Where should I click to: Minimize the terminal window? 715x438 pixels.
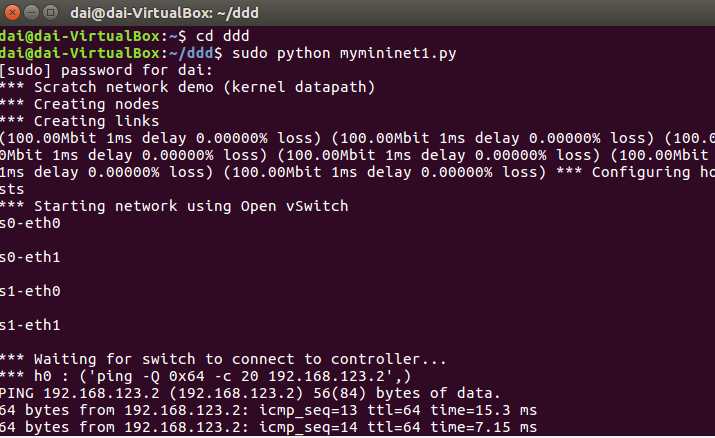pos(31,12)
